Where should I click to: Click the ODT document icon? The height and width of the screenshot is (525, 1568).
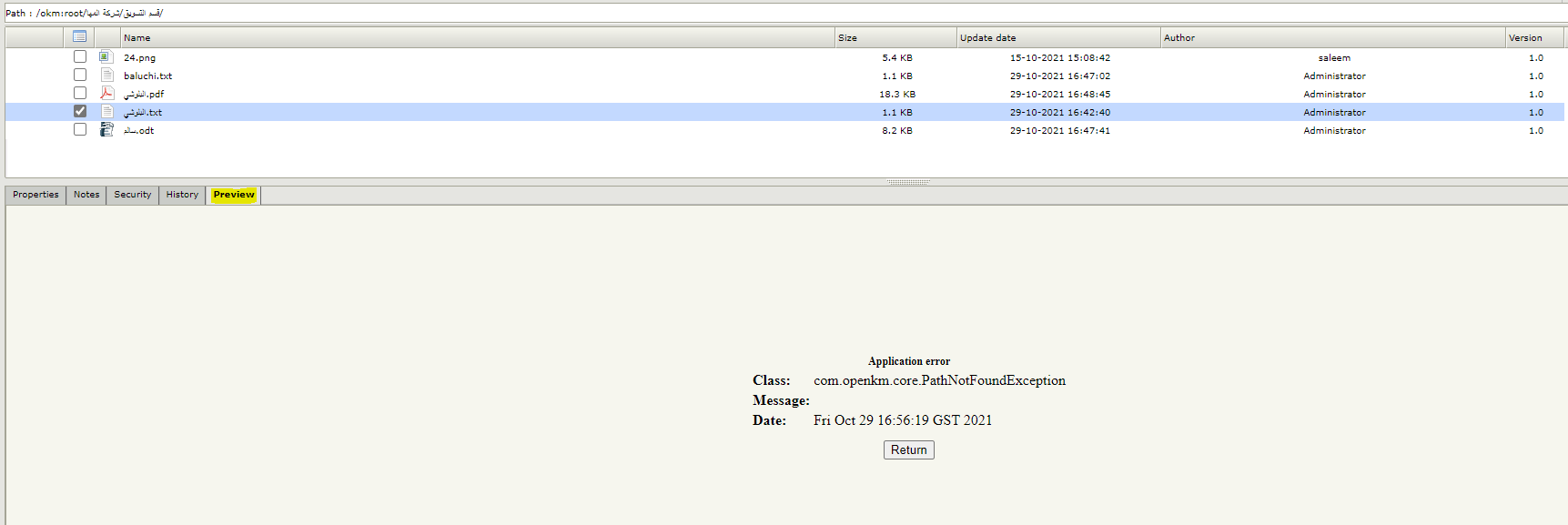pyautogui.click(x=106, y=130)
